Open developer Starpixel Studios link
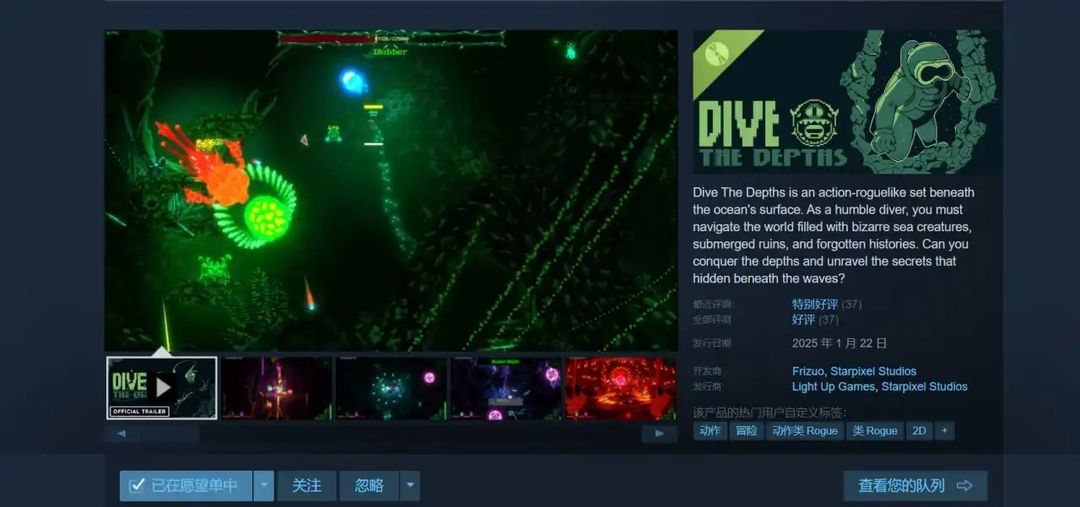Image resolution: width=1080 pixels, height=507 pixels. [x=873, y=371]
